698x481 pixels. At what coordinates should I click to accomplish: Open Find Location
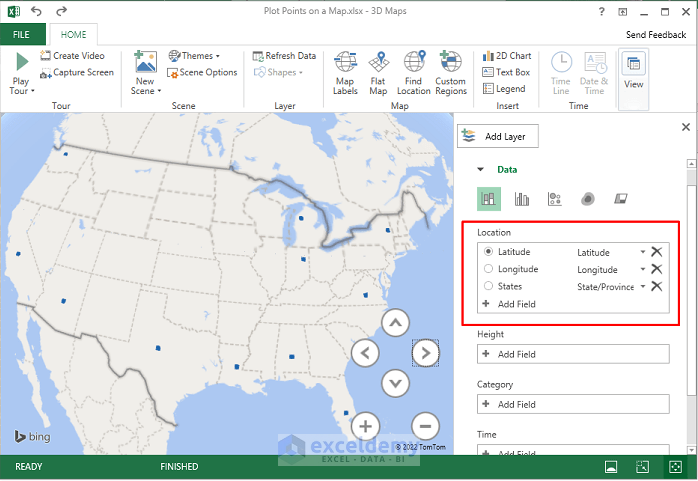(414, 73)
